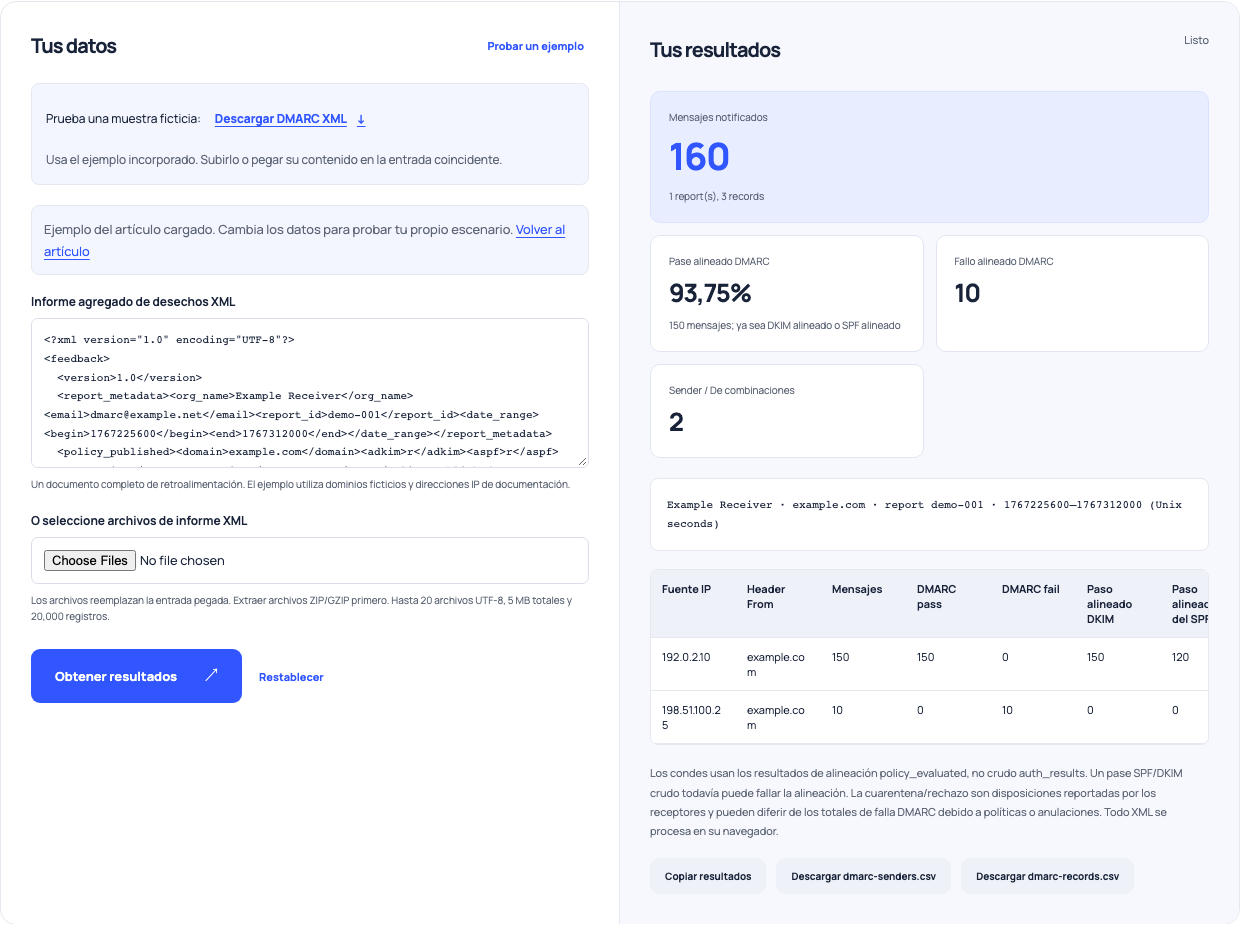Viewport: 1240px width, 926px height.
Task: Focus the XML report text area
Action: (310, 392)
